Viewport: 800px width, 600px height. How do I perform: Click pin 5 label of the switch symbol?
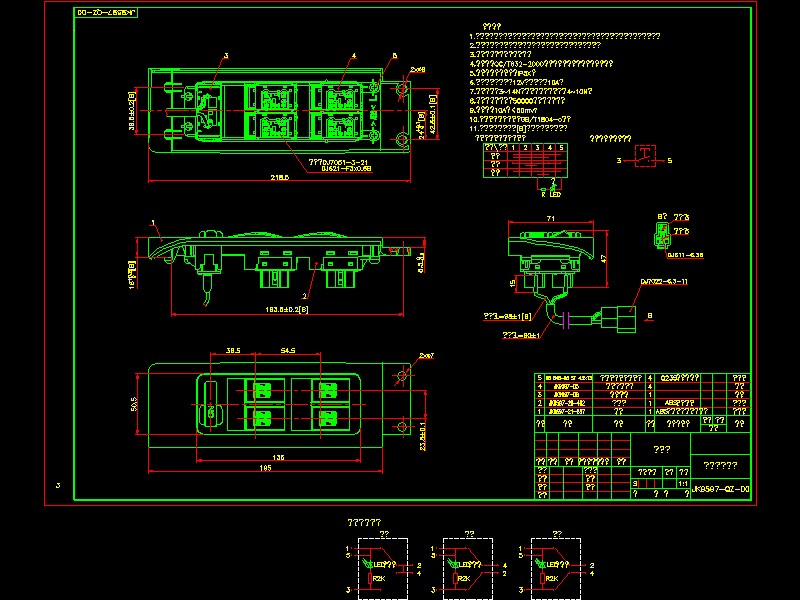(670, 161)
